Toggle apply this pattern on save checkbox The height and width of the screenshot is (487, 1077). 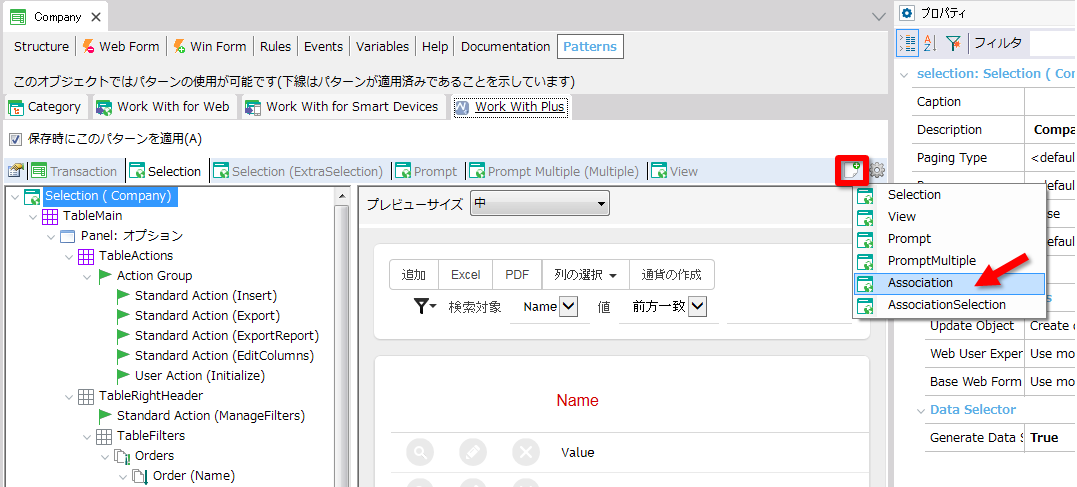[x=15, y=139]
